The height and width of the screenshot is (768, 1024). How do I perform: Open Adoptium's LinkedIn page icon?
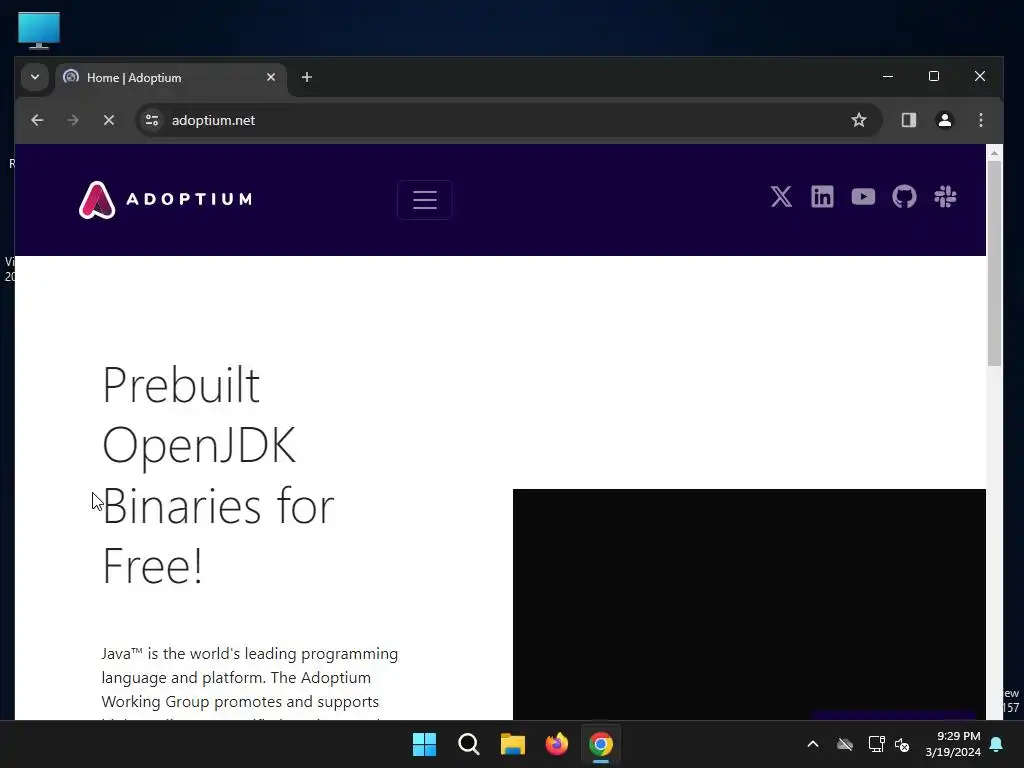[822, 197]
